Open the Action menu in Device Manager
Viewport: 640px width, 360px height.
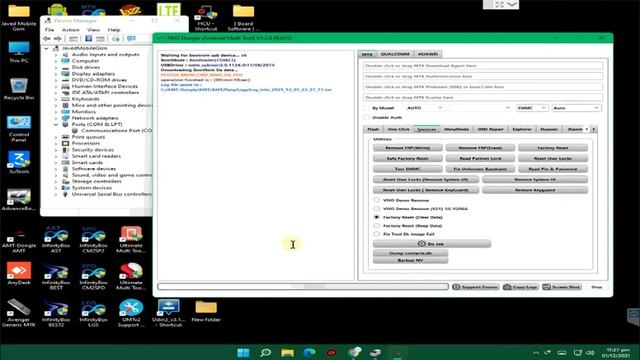tap(71, 30)
